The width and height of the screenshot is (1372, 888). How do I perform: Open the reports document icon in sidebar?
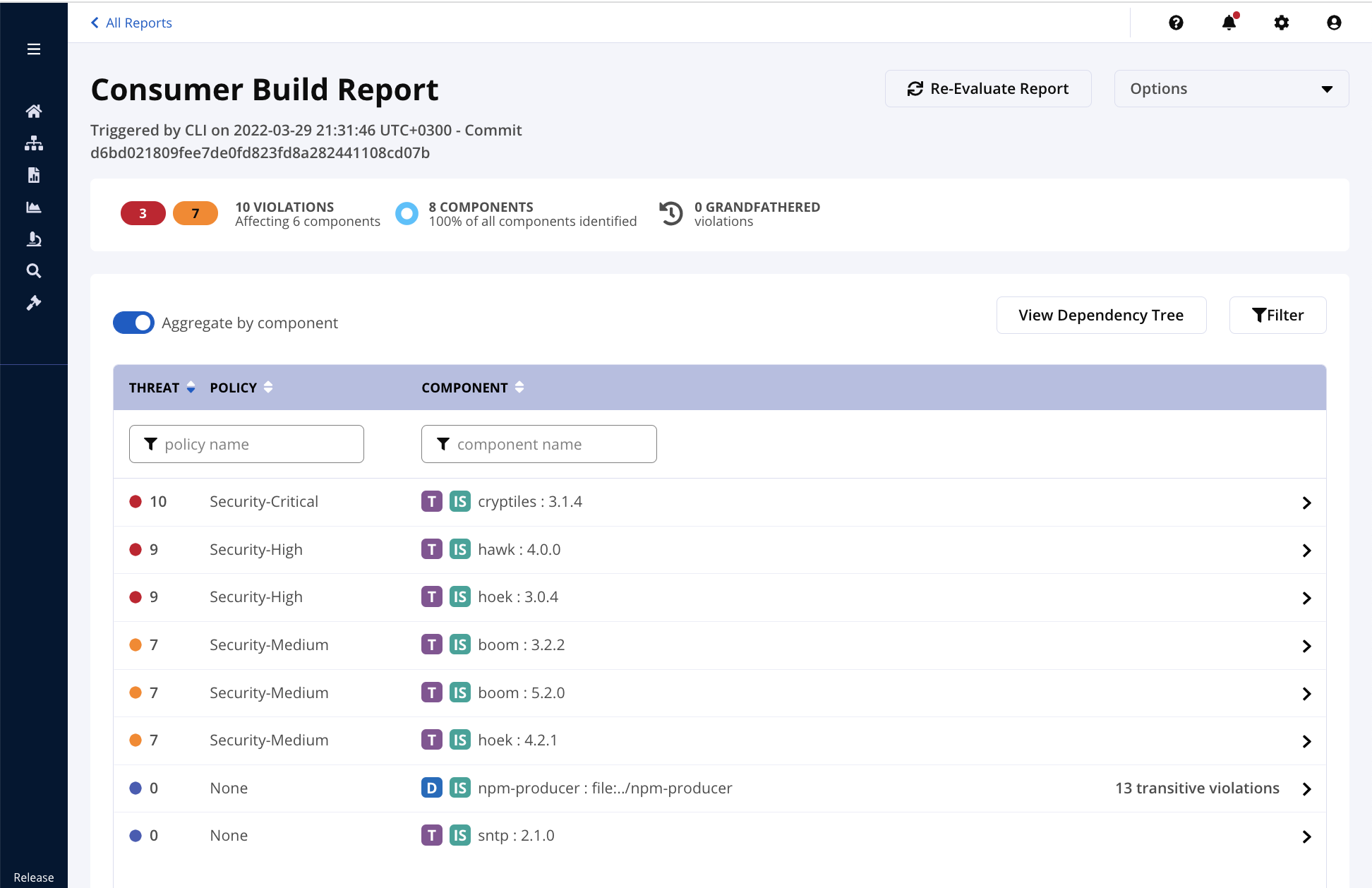pyautogui.click(x=34, y=175)
